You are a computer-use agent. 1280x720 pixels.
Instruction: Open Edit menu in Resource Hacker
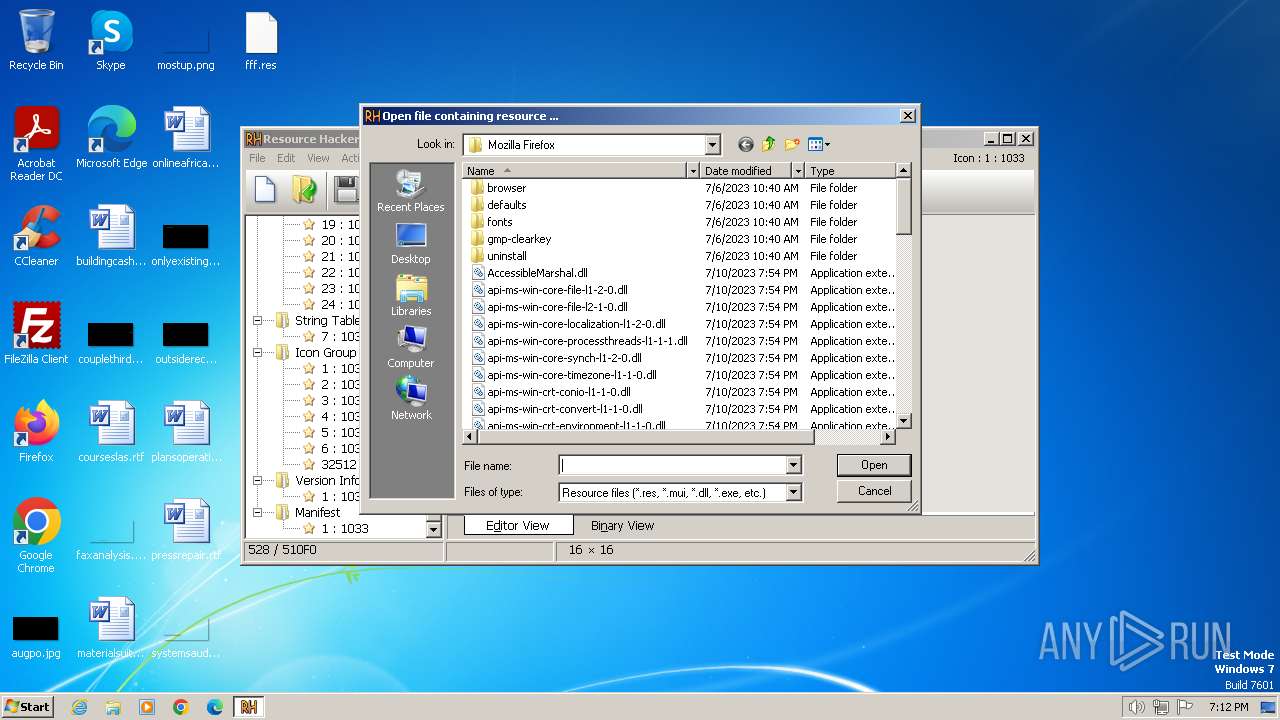tap(286, 158)
